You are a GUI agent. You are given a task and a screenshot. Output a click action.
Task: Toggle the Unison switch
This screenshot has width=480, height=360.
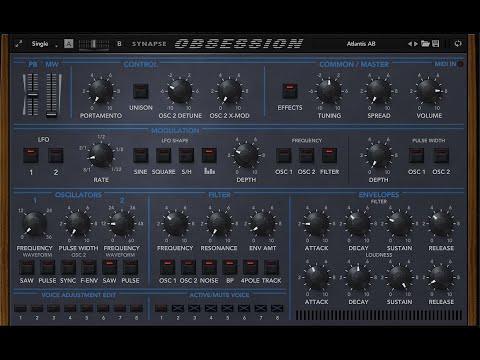[141, 91]
